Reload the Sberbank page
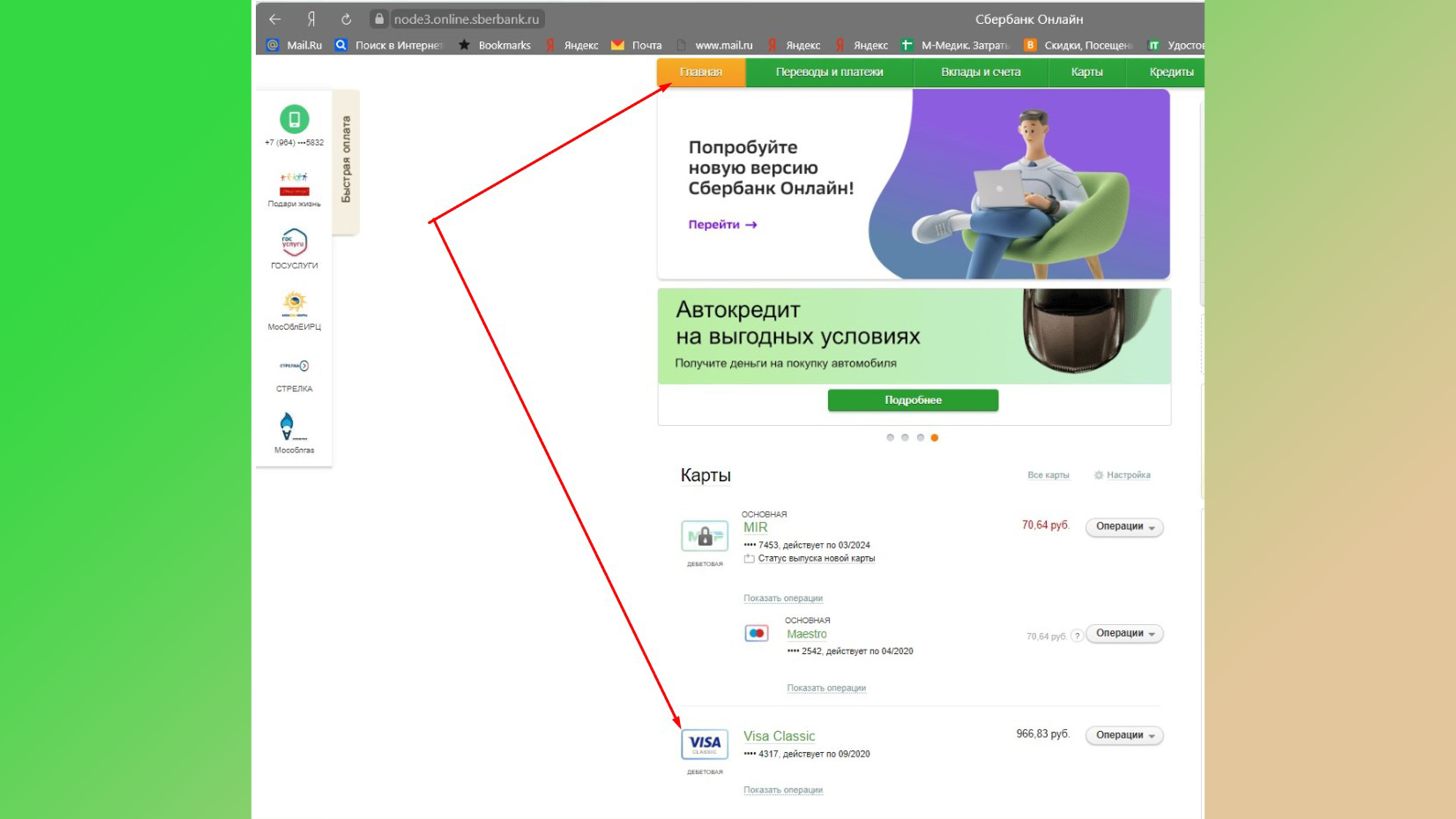 click(x=346, y=19)
